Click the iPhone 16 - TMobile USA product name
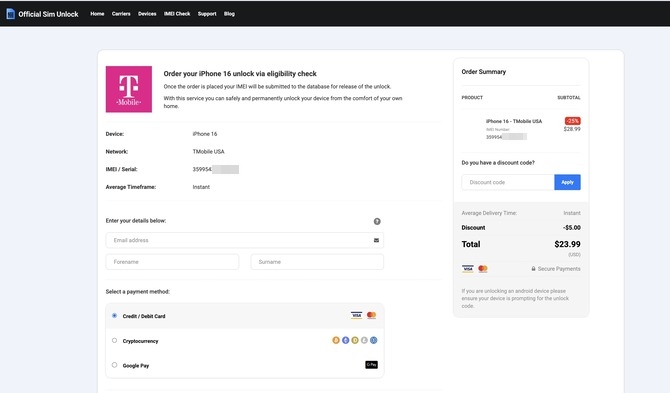 click(514, 121)
